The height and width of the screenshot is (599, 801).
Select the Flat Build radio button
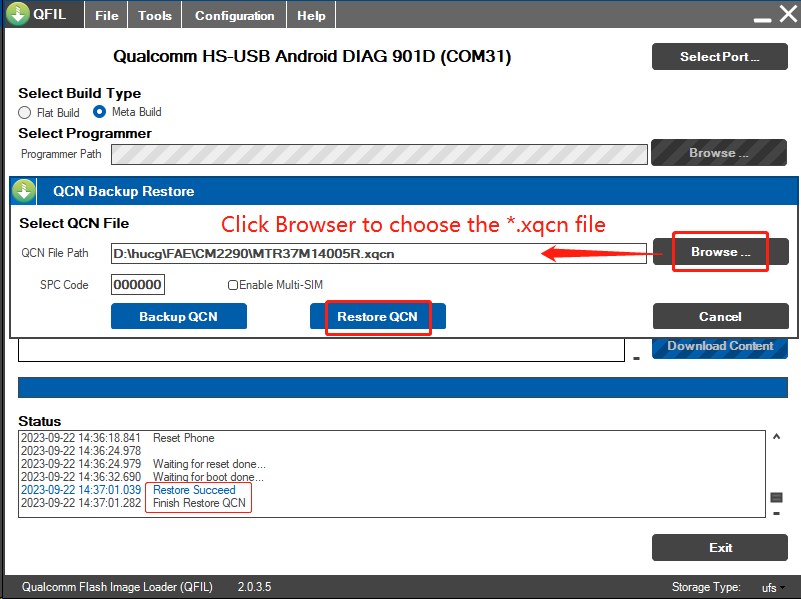(x=25, y=112)
